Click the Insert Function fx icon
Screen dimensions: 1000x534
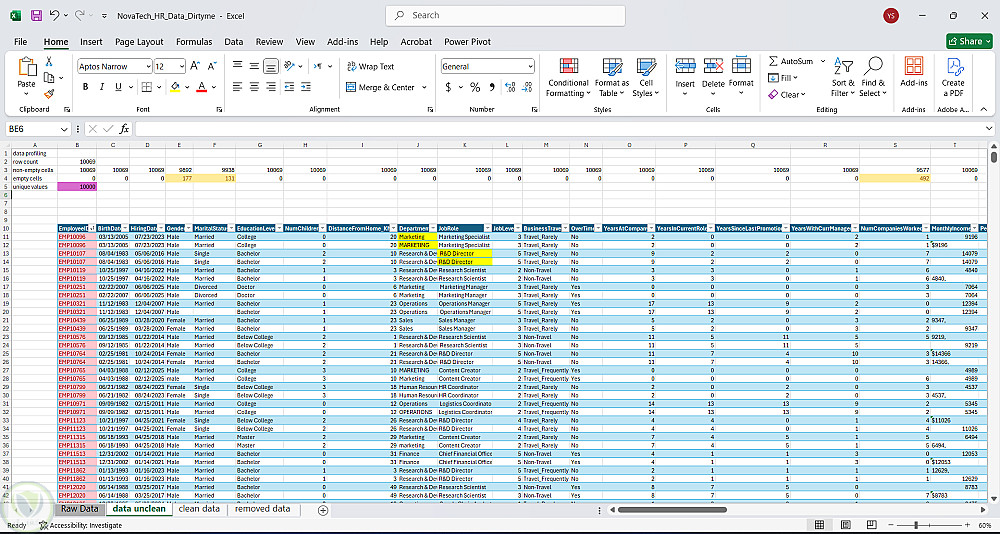coord(124,129)
